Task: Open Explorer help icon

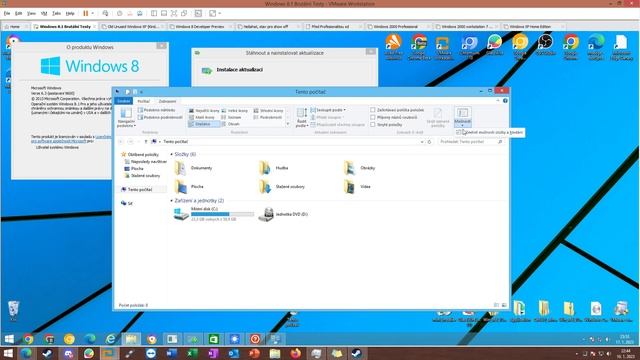Action: point(505,100)
